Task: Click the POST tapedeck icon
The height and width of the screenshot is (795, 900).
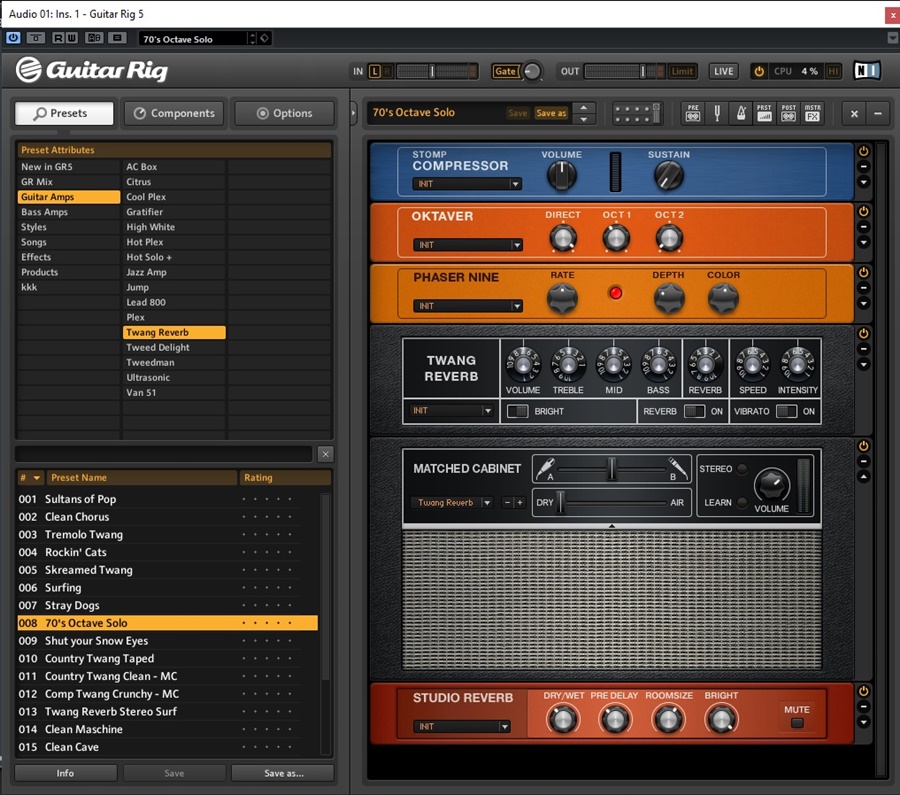Action: [x=789, y=112]
